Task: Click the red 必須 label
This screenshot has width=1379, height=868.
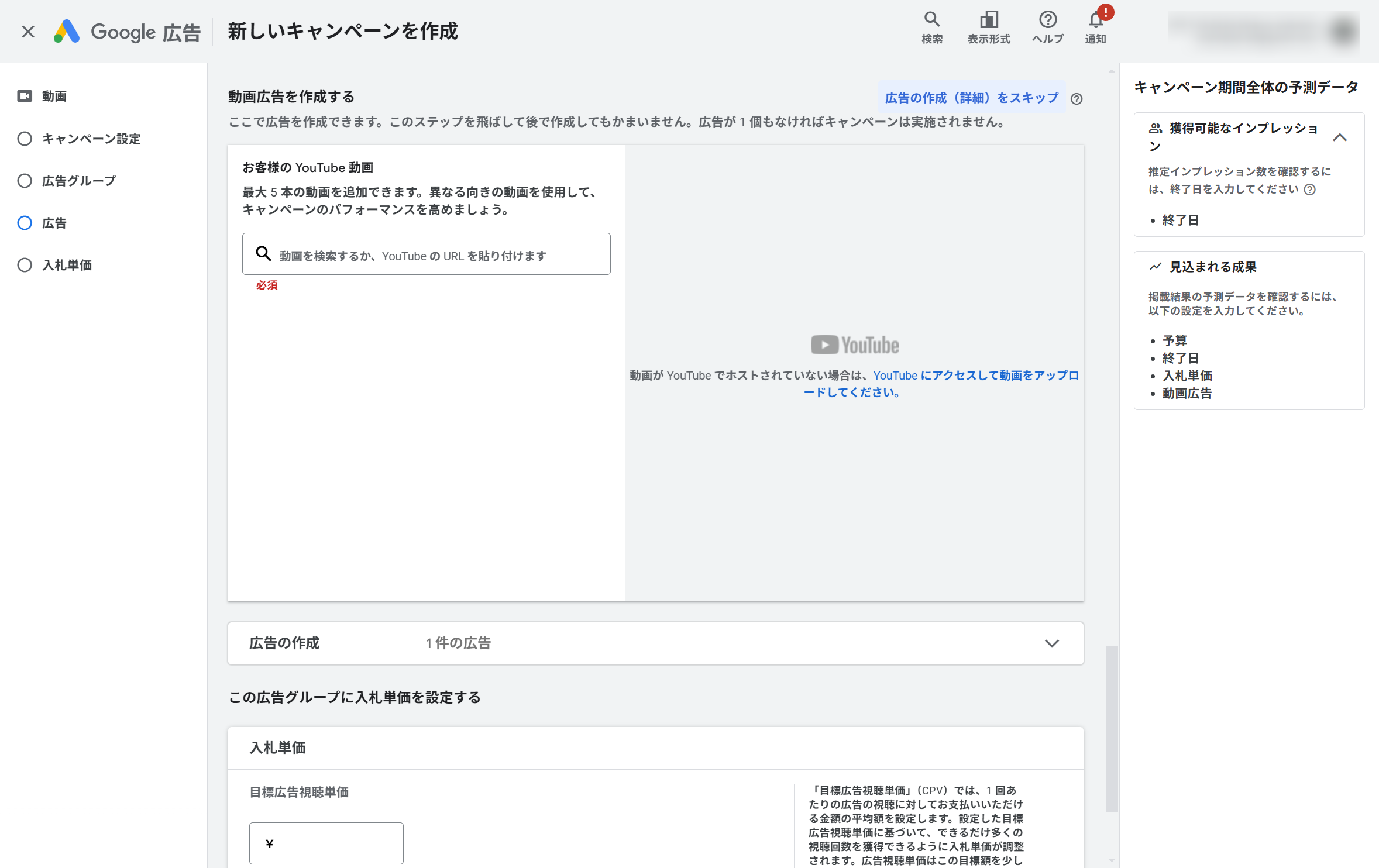Action: click(x=267, y=285)
